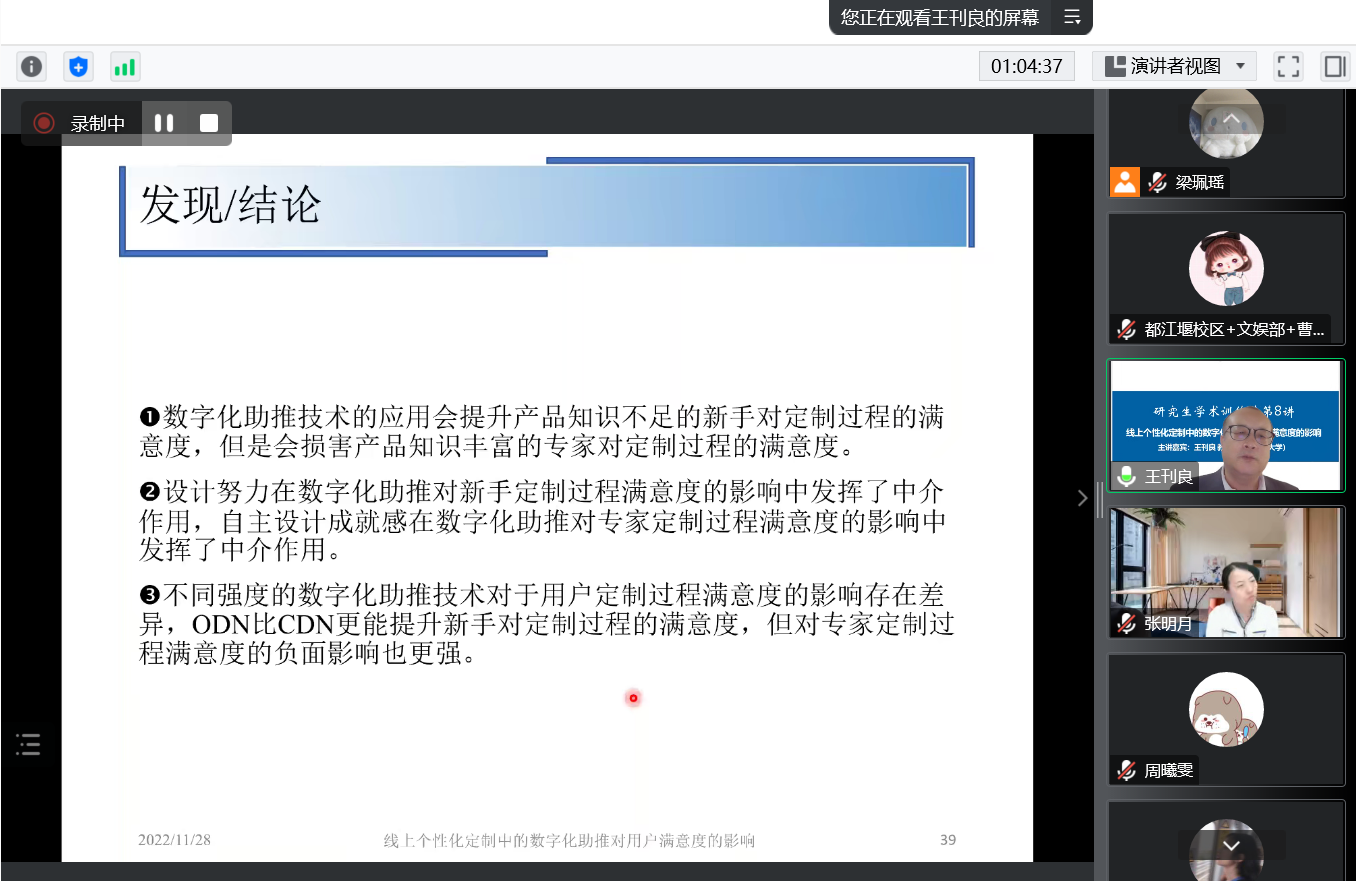This screenshot has width=1356, height=881.
Task: Open screen share options menu icon
Action: (x=1072, y=17)
